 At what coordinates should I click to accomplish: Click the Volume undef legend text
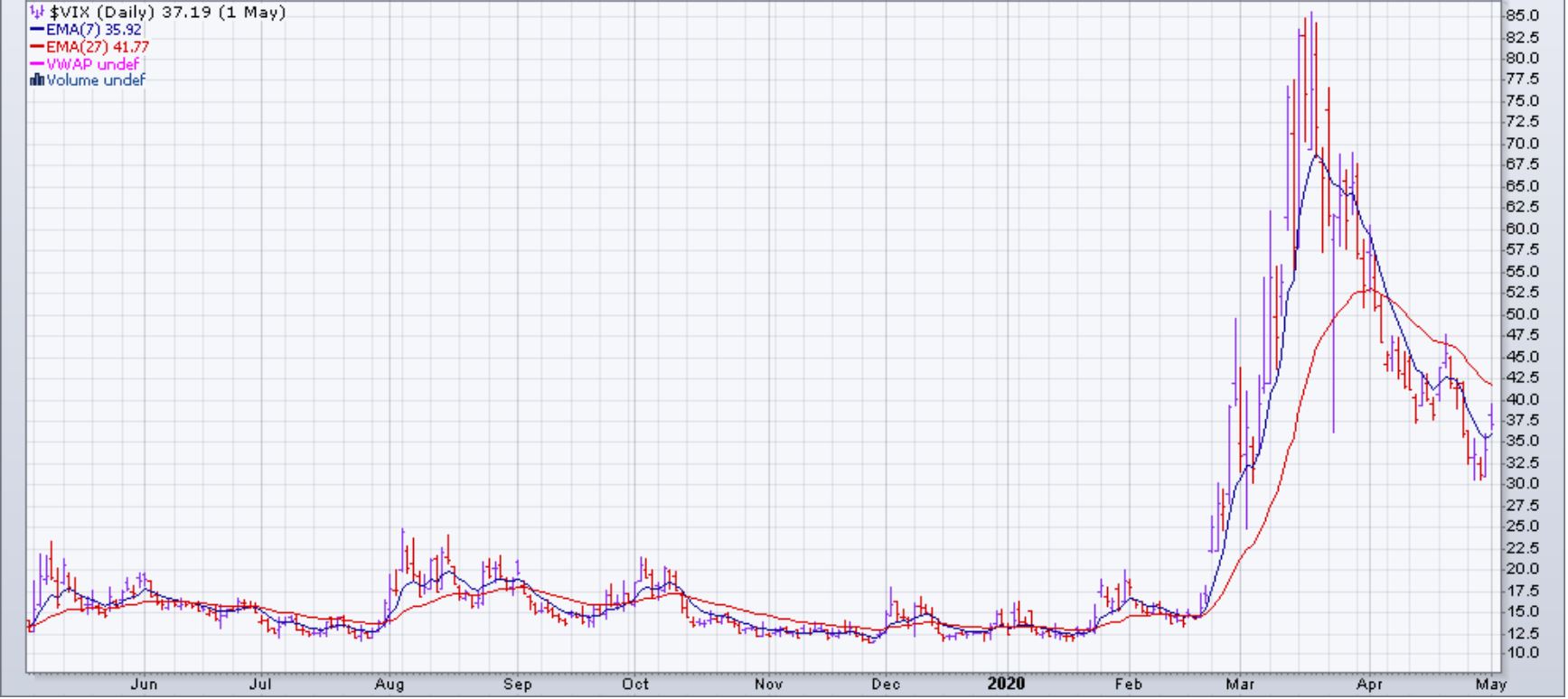pos(96,80)
